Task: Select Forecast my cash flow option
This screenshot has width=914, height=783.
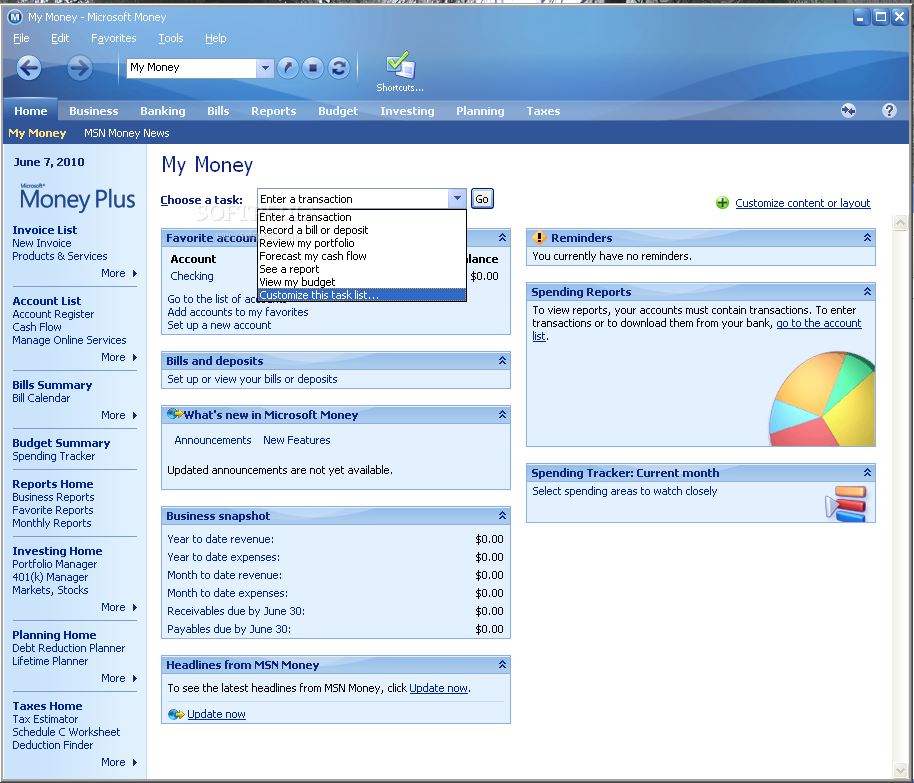Action: (x=361, y=256)
